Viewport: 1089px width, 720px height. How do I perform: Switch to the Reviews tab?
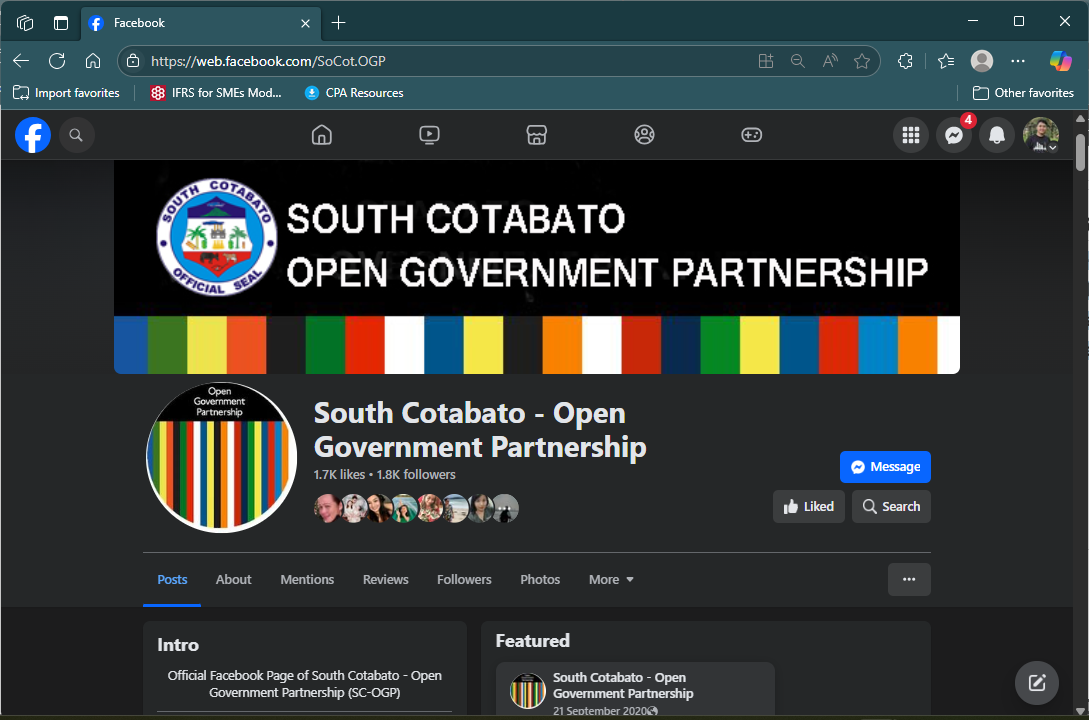coord(385,580)
